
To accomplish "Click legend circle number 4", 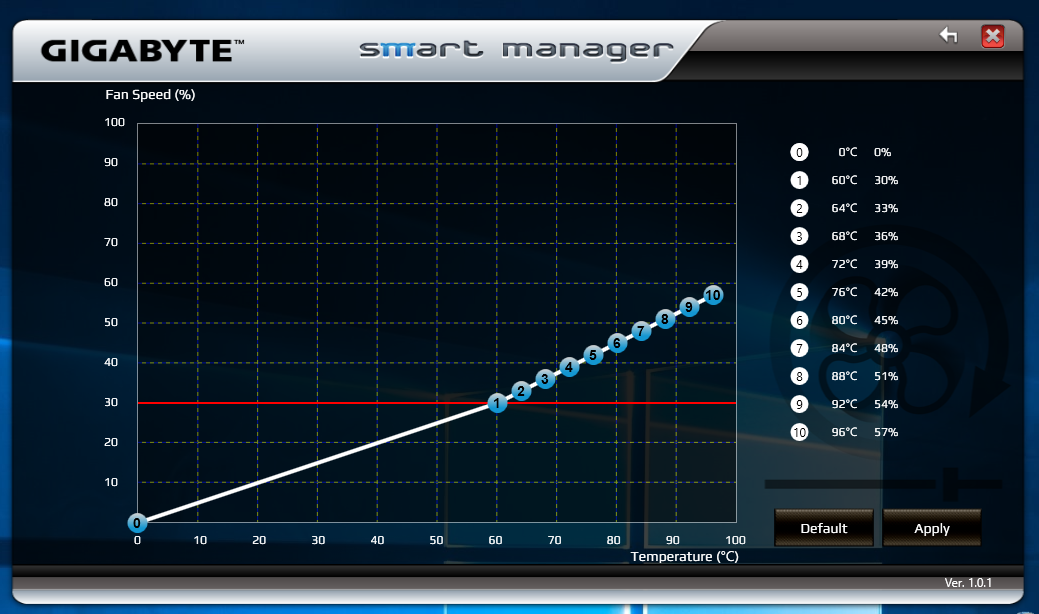I will click(799, 264).
